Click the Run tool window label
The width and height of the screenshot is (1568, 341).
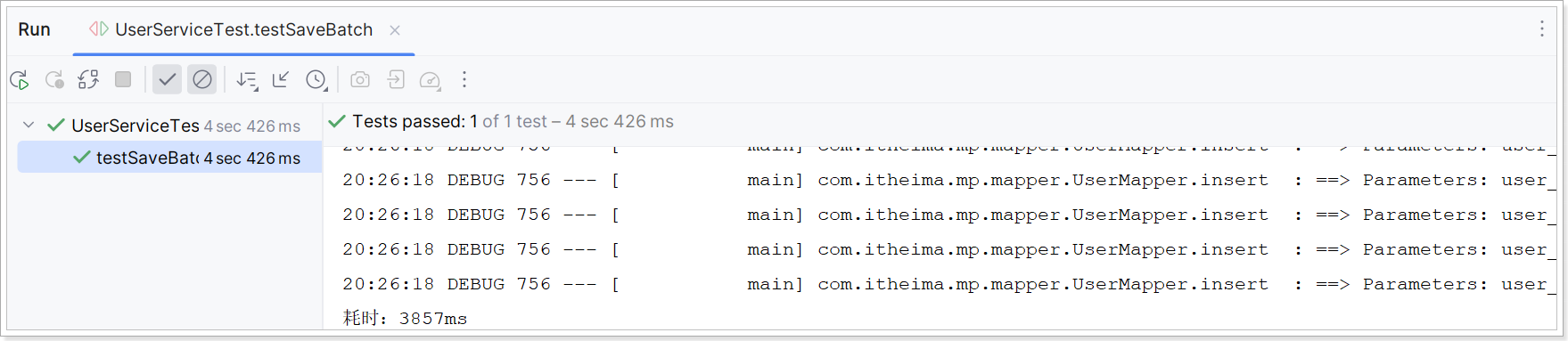click(x=34, y=29)
